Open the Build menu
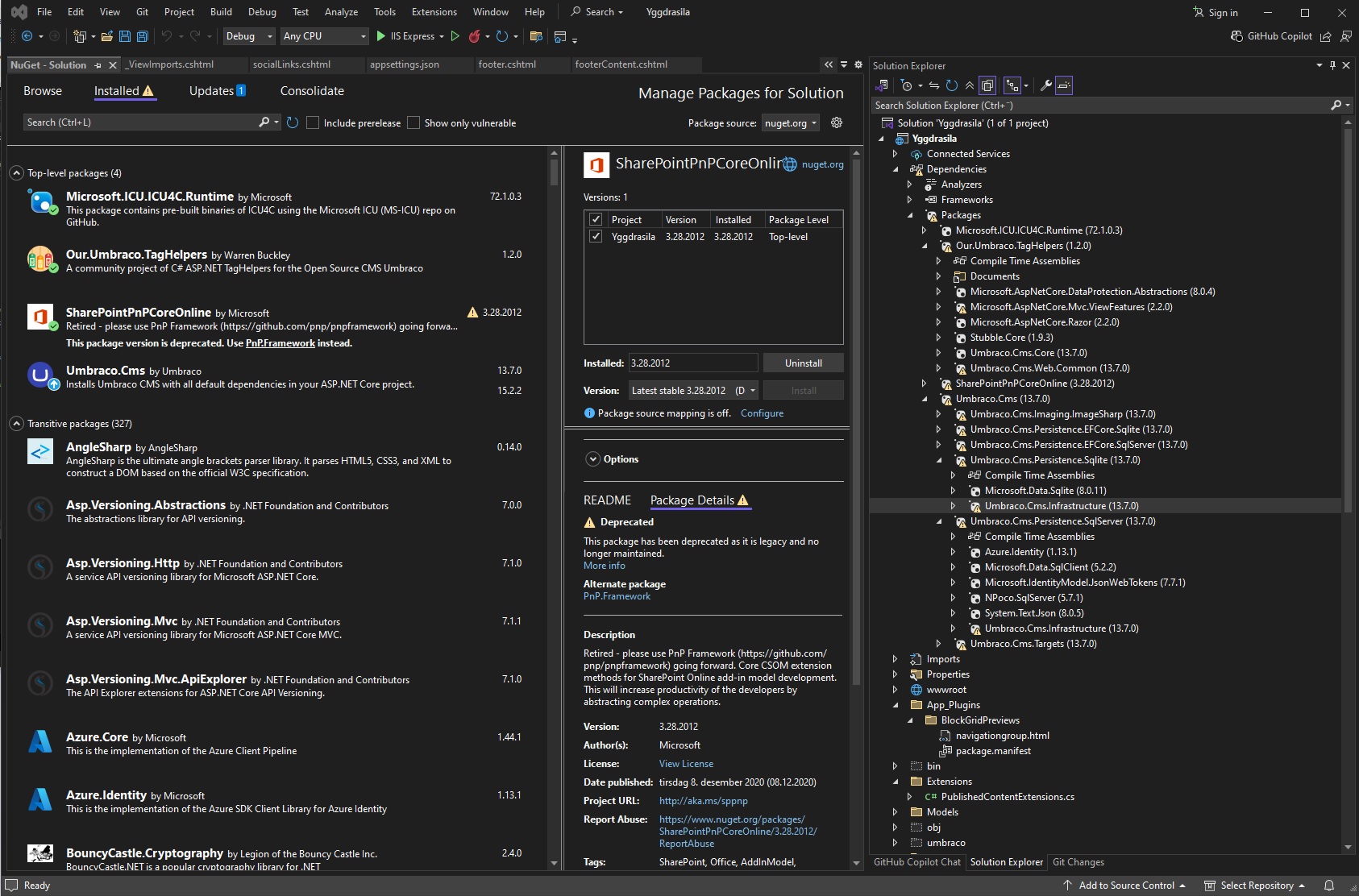 (221, 12)
